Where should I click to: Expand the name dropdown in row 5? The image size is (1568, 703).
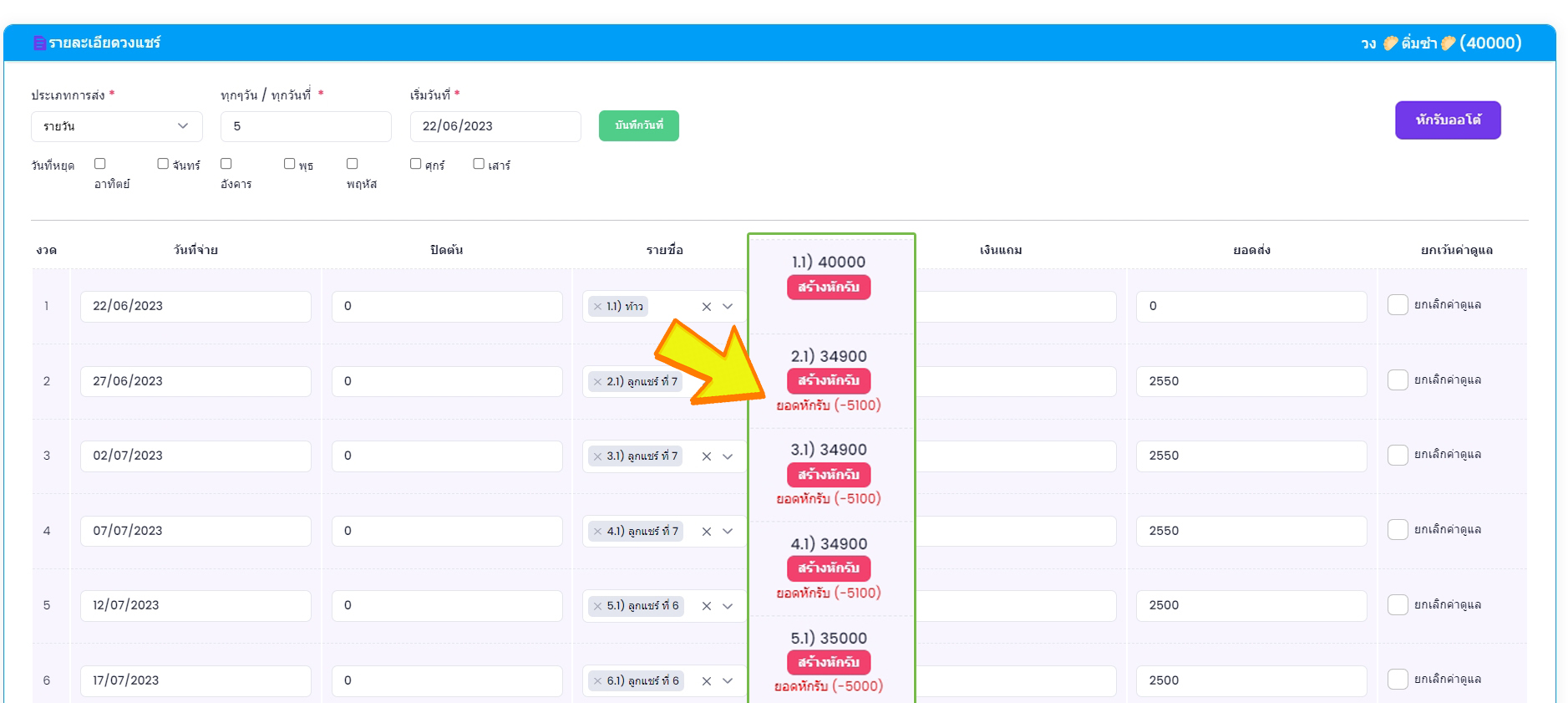[728, 606]
